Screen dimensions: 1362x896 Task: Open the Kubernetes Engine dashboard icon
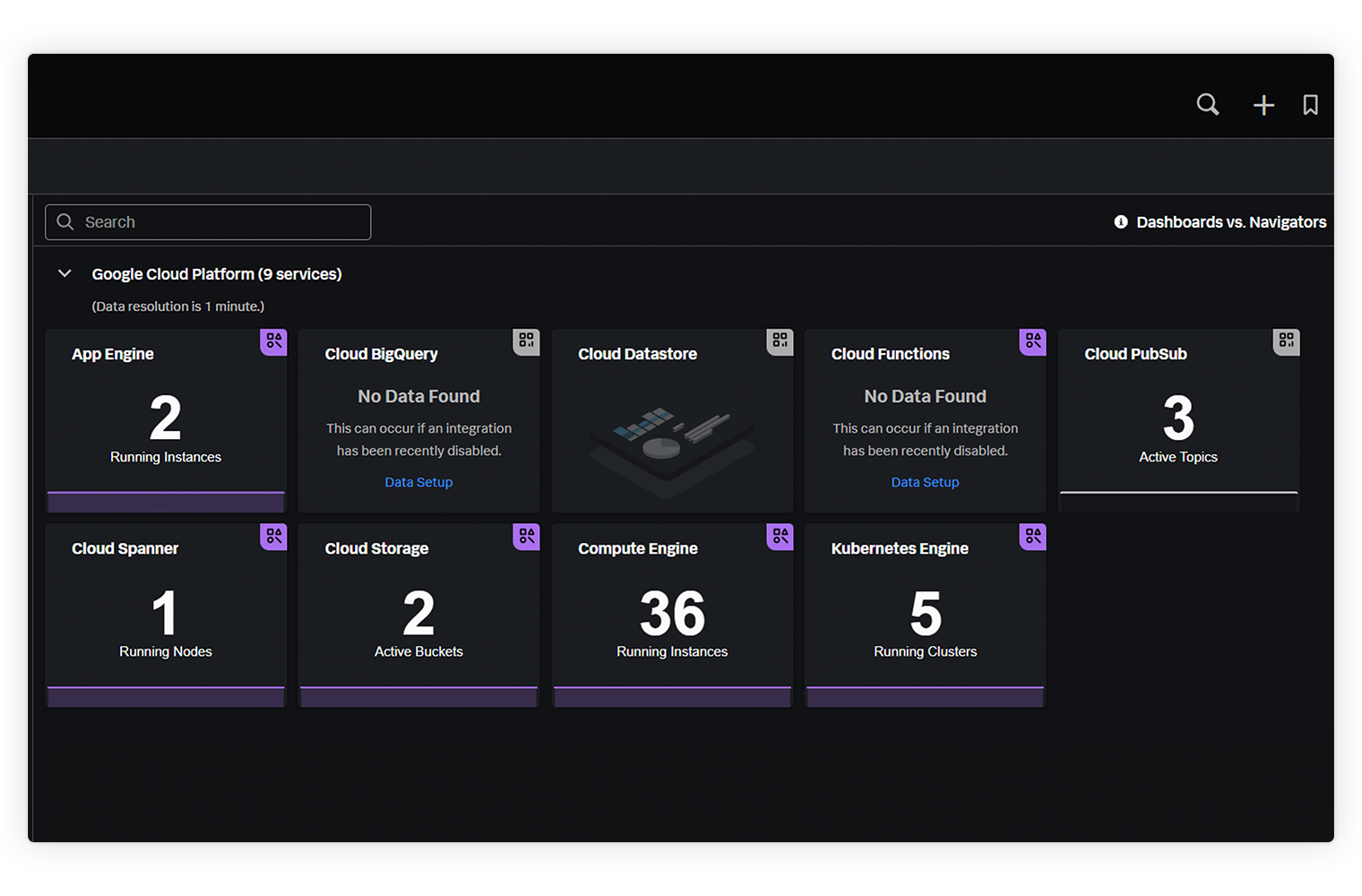coord(1032,536)
